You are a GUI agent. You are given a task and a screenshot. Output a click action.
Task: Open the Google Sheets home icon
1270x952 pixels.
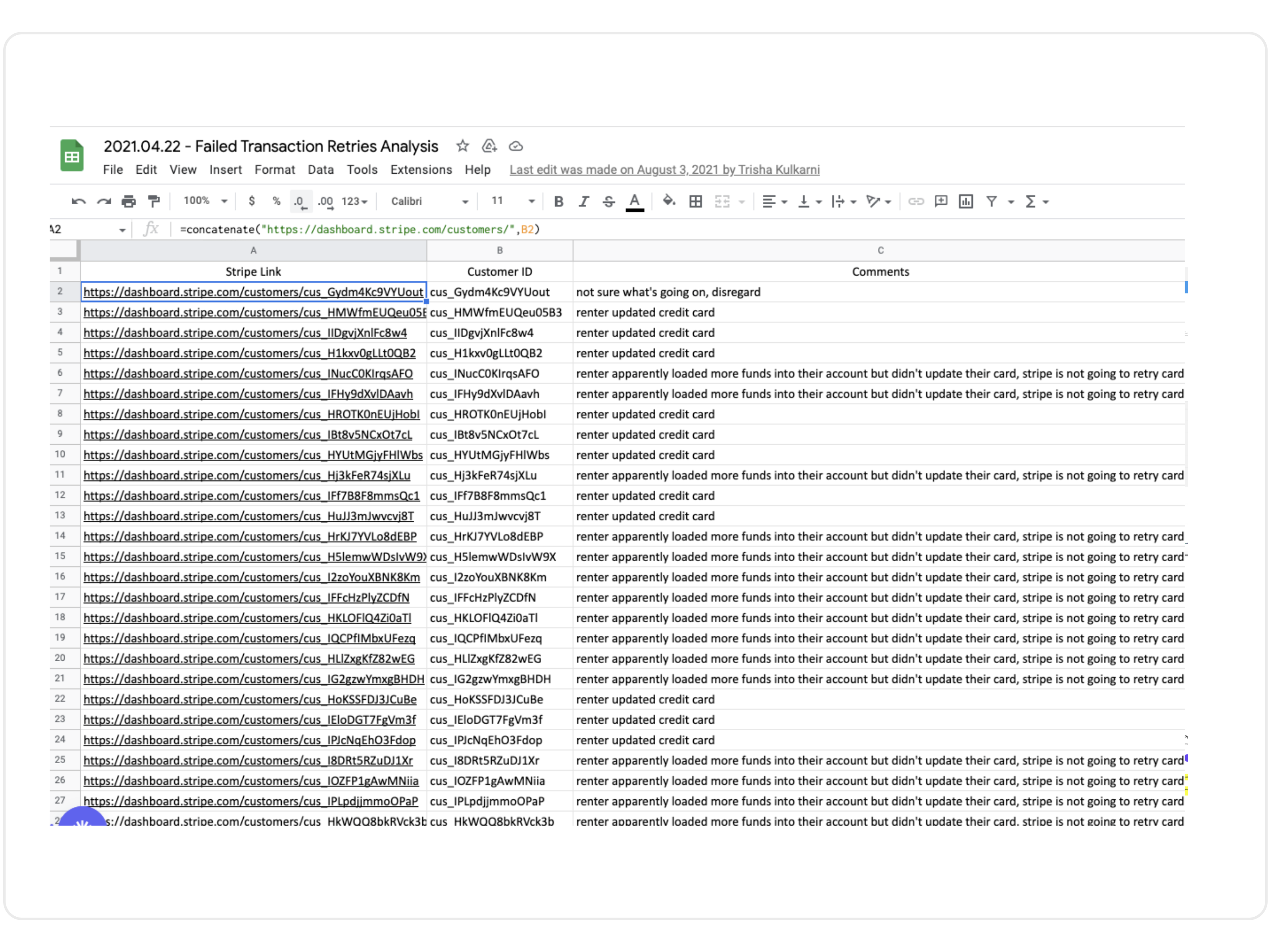click(72, 155)
